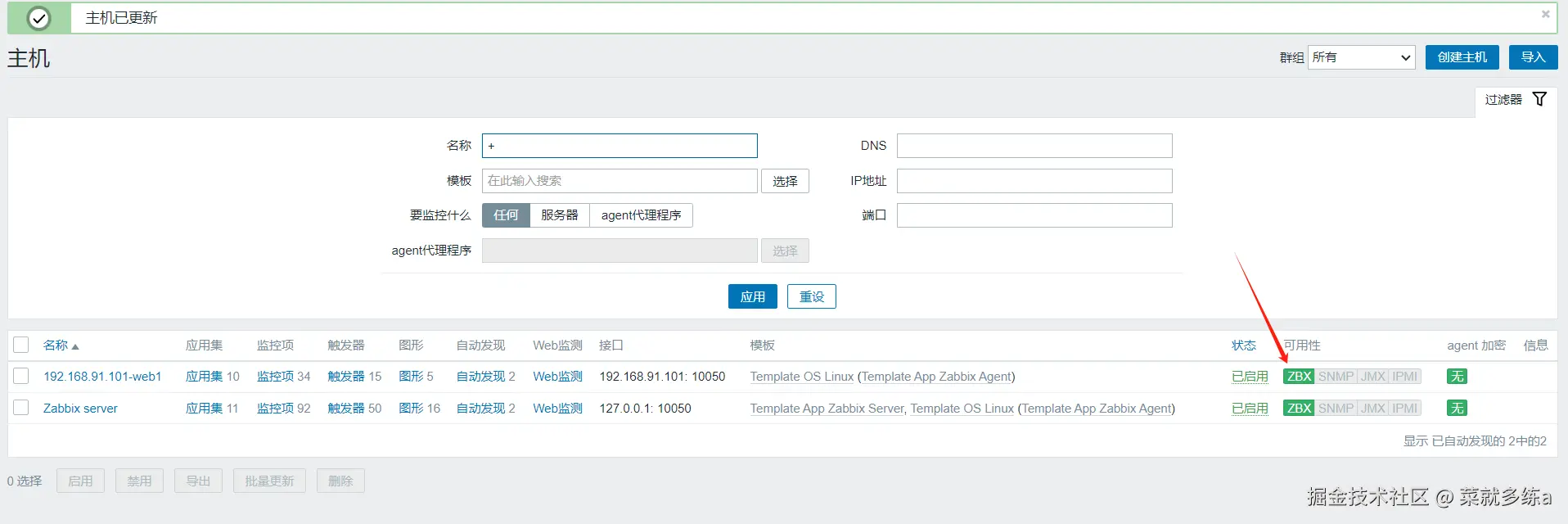Open Template OS Linux link in Zabbix server row
This screenshot has height=524, width=1568.
click(962, 409)
